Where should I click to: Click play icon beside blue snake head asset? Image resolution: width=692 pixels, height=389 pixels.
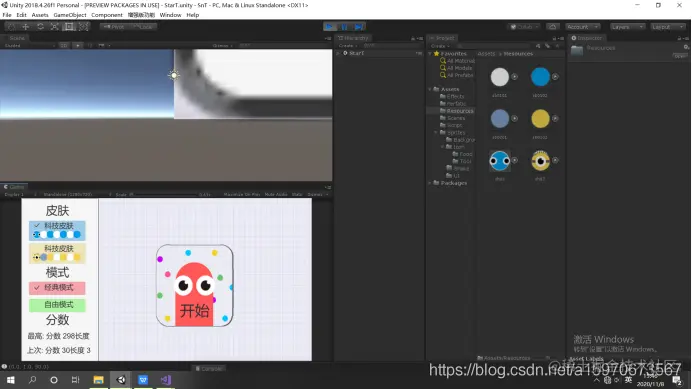515,160
